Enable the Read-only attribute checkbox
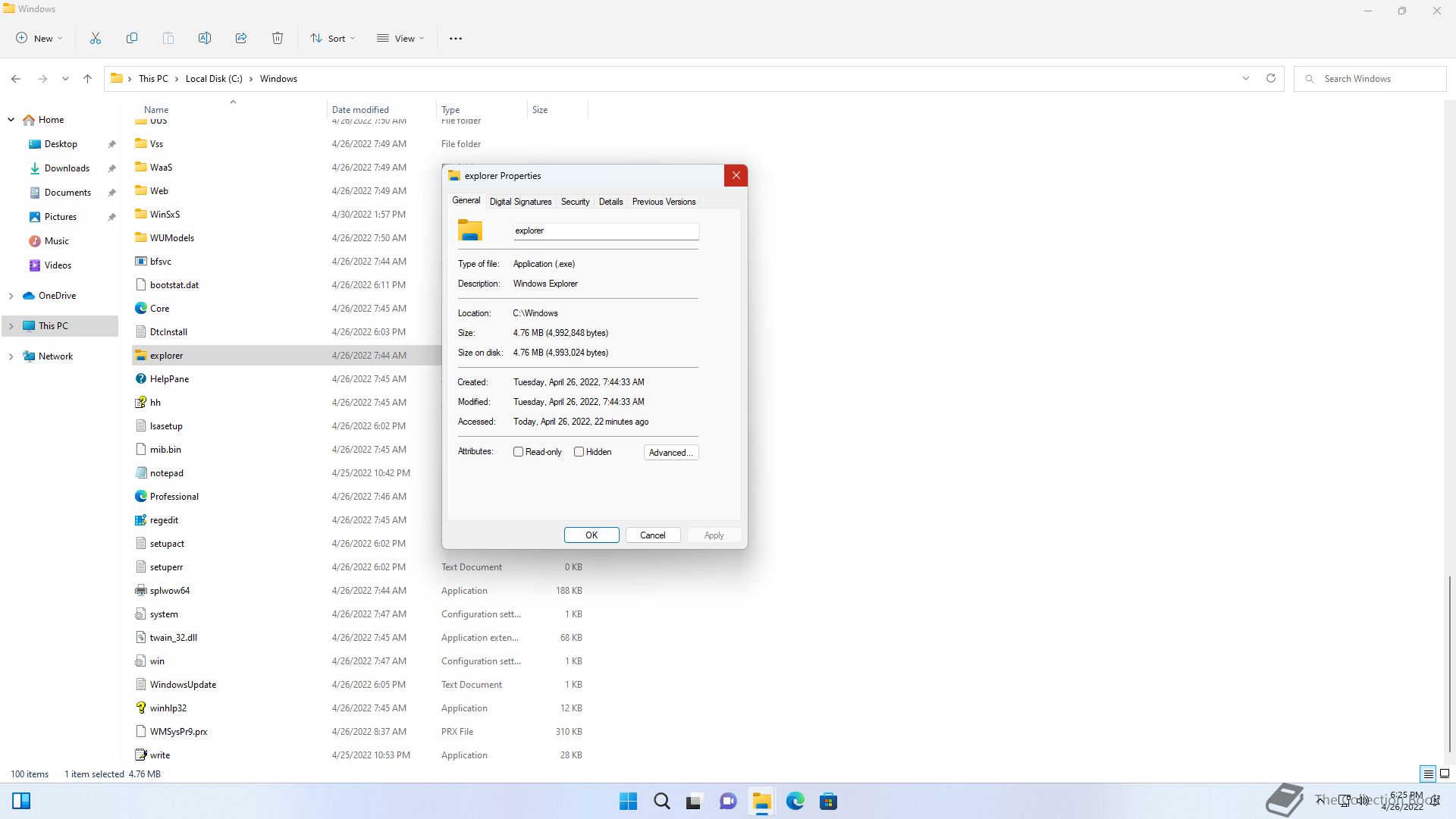 [x=519, y=452]
